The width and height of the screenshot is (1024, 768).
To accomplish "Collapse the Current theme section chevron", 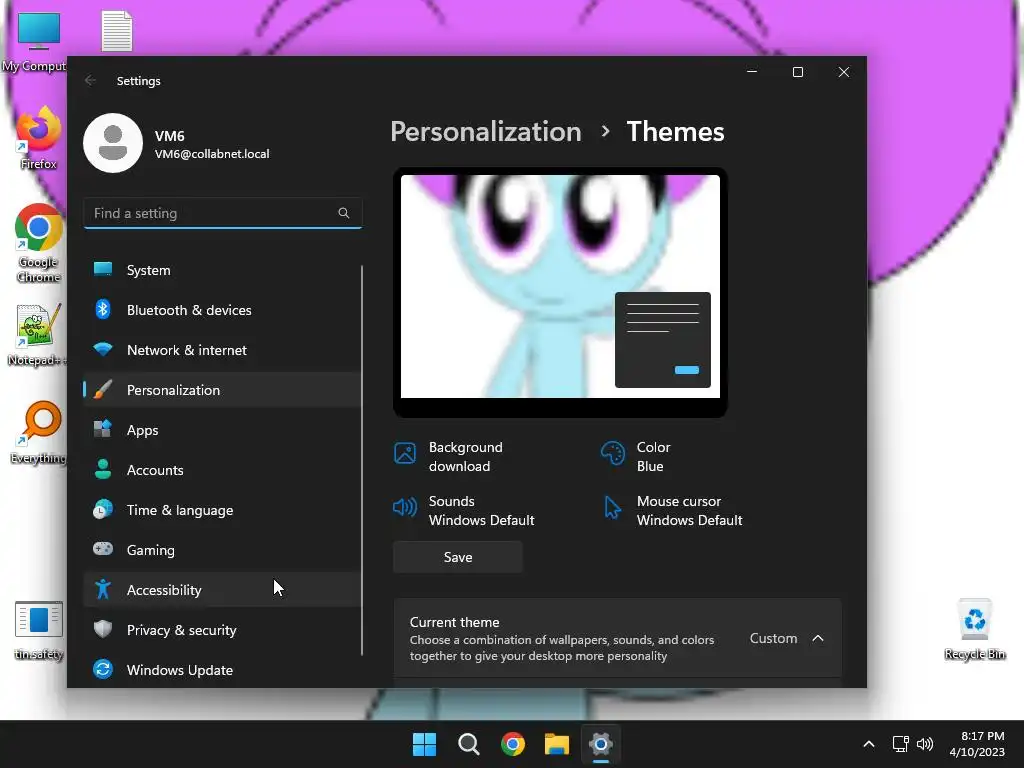I will 818,638.
